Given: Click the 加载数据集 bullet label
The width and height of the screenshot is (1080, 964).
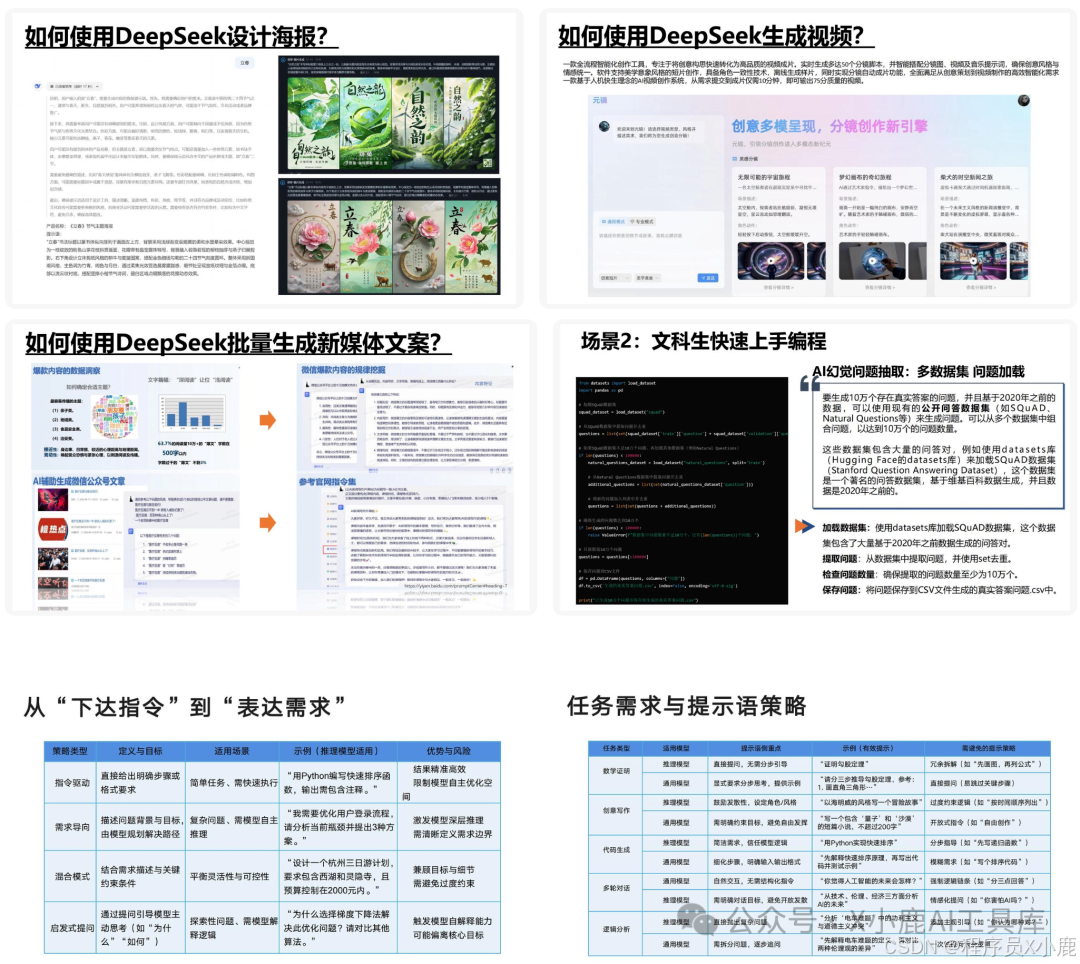Looking at the screenshot, I should [x=845, y=528].
